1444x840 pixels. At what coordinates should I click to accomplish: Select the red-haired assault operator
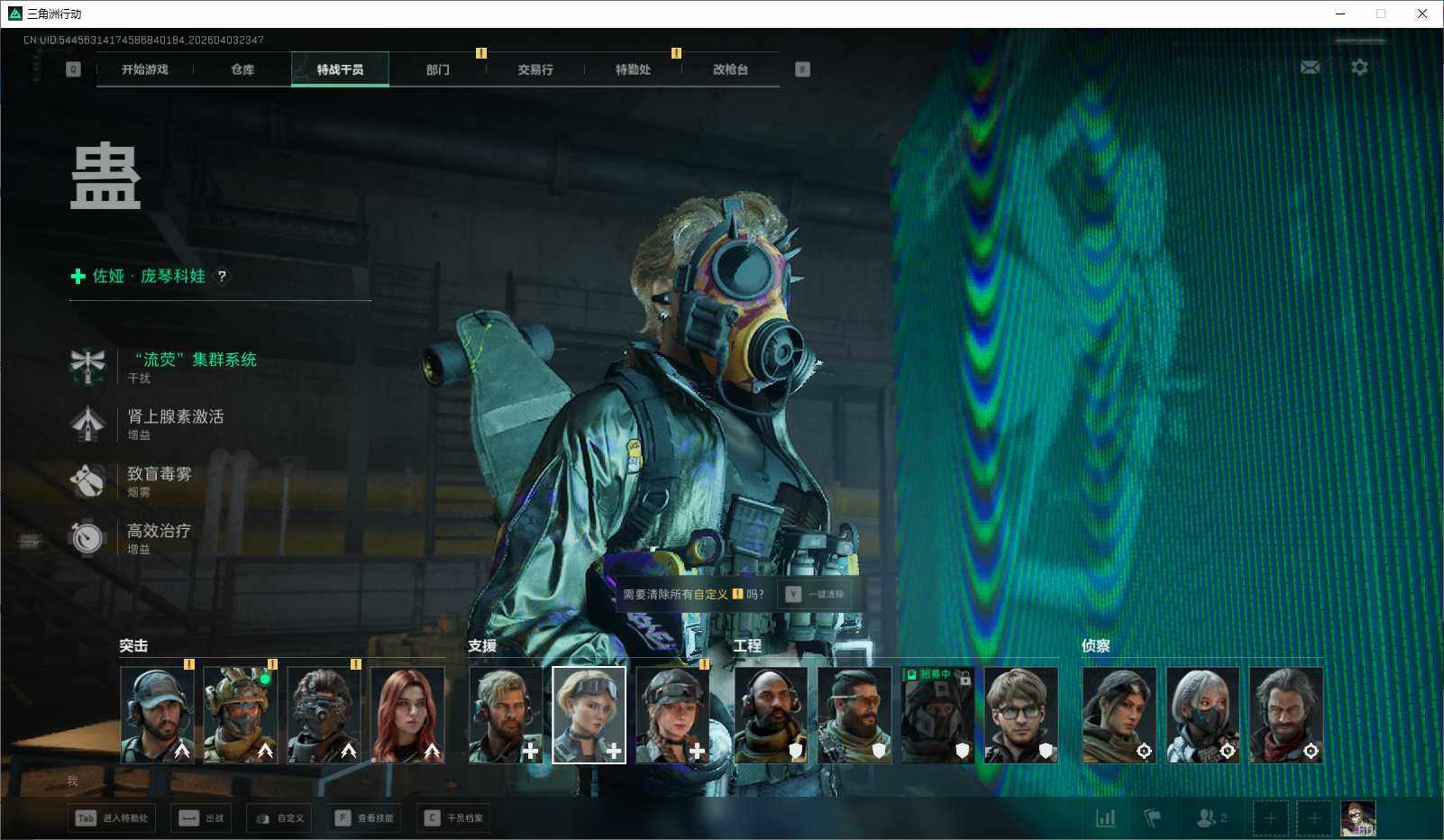tap(407, 716)
